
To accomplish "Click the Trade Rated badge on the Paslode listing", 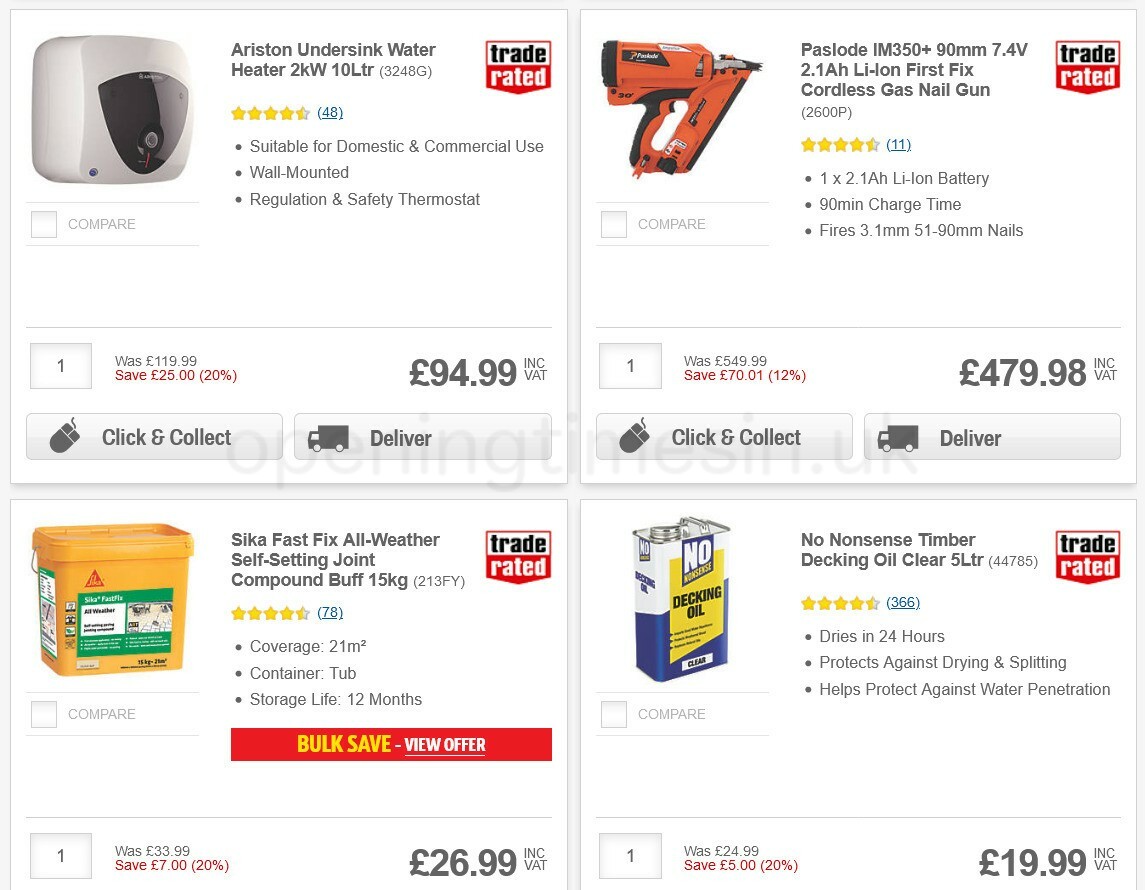I will [1088, 66].
